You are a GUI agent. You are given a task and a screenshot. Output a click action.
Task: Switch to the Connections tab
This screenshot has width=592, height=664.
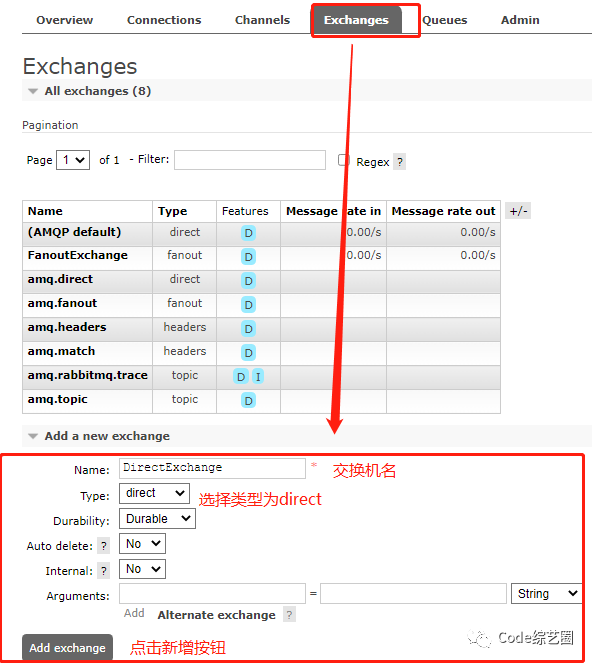[164, 20]
